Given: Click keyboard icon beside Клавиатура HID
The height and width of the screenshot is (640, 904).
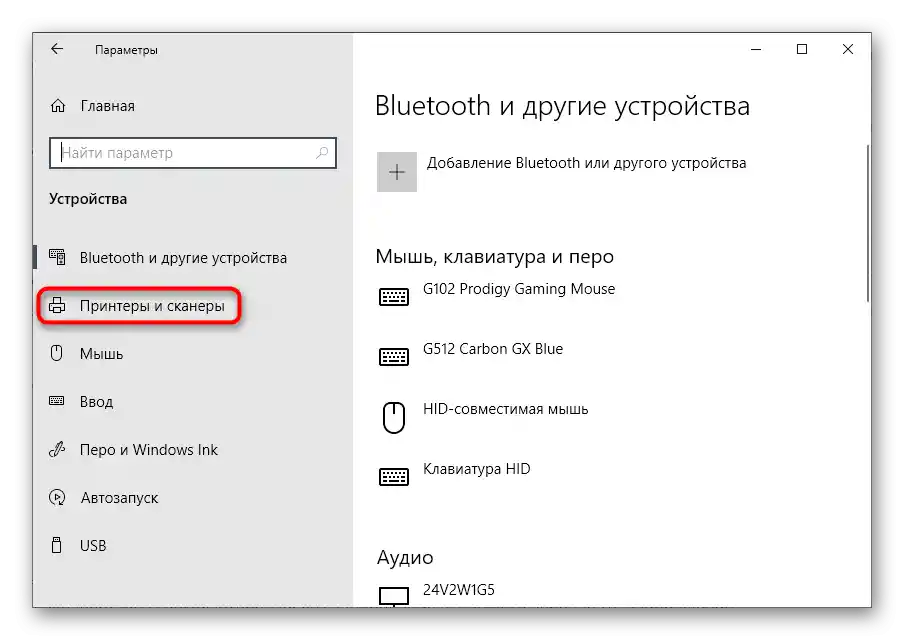Looking at the screenshot, I should pos(394,477).
